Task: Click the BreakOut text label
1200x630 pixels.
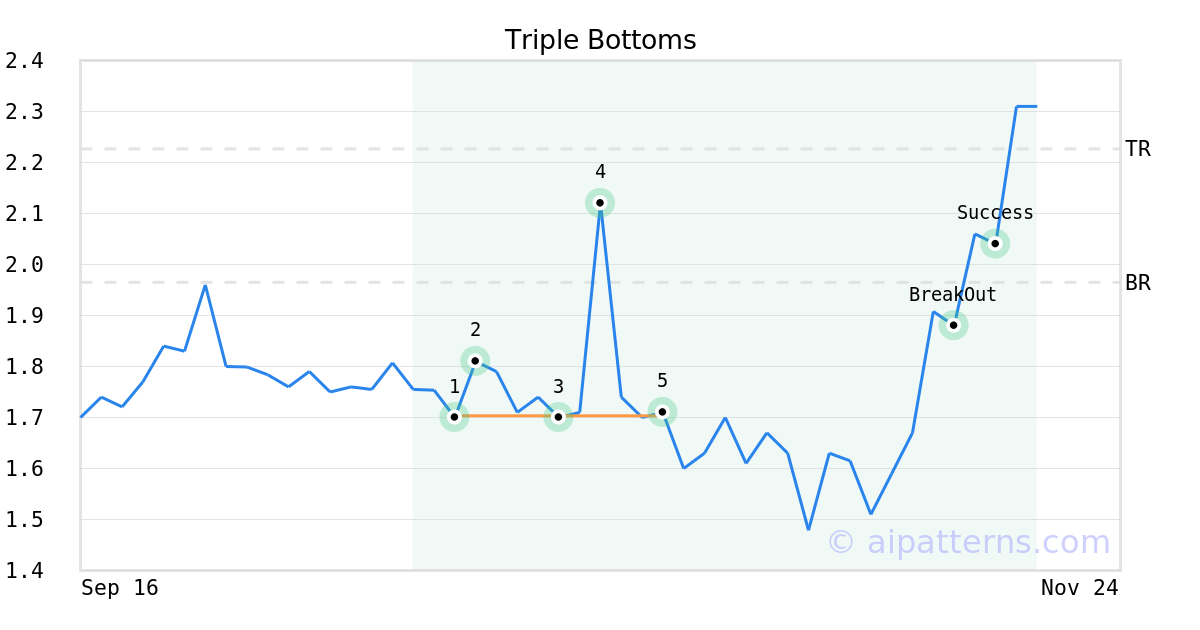Action: [952, 295]
